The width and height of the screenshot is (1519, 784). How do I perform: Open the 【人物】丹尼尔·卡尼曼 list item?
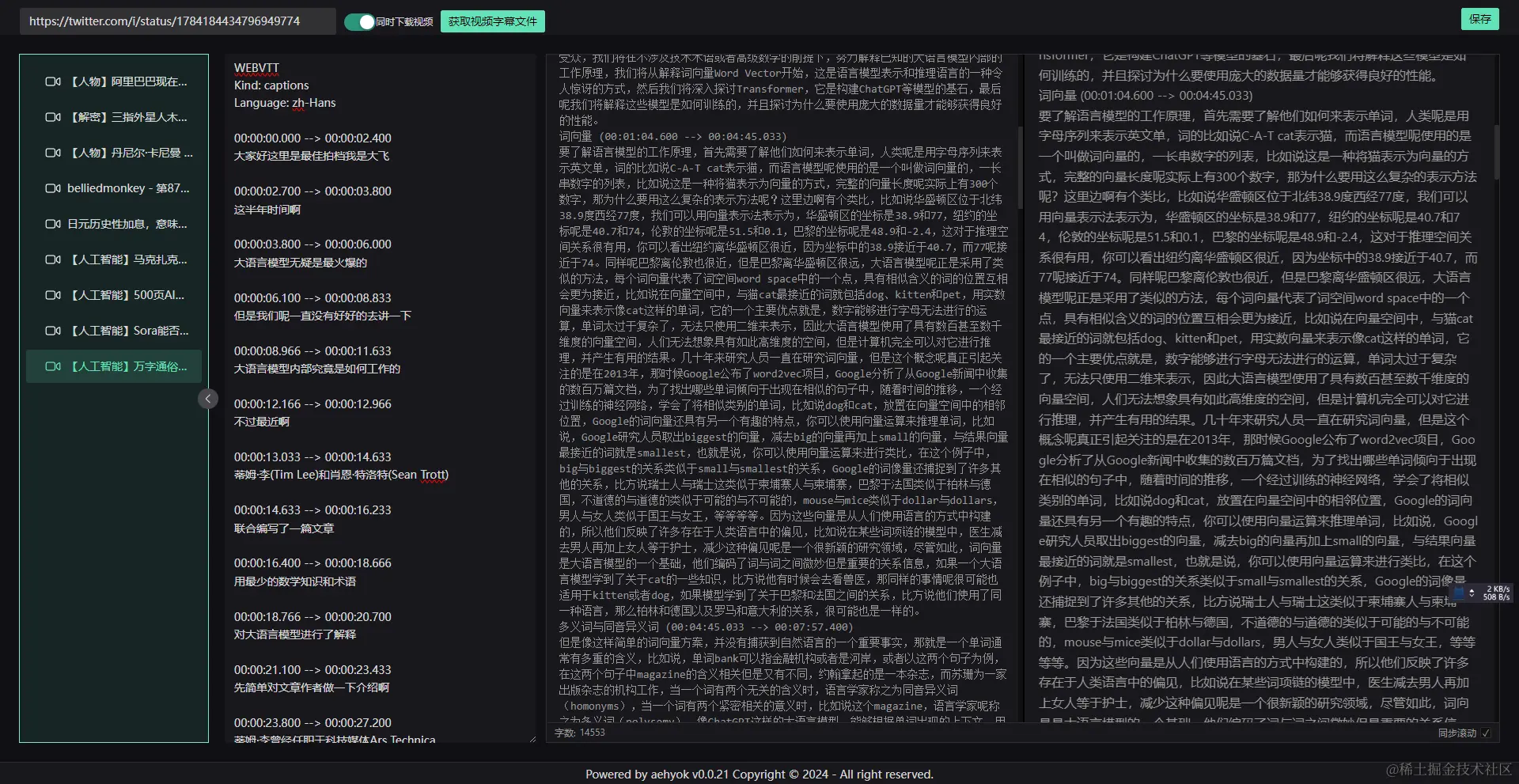[114, 153]
